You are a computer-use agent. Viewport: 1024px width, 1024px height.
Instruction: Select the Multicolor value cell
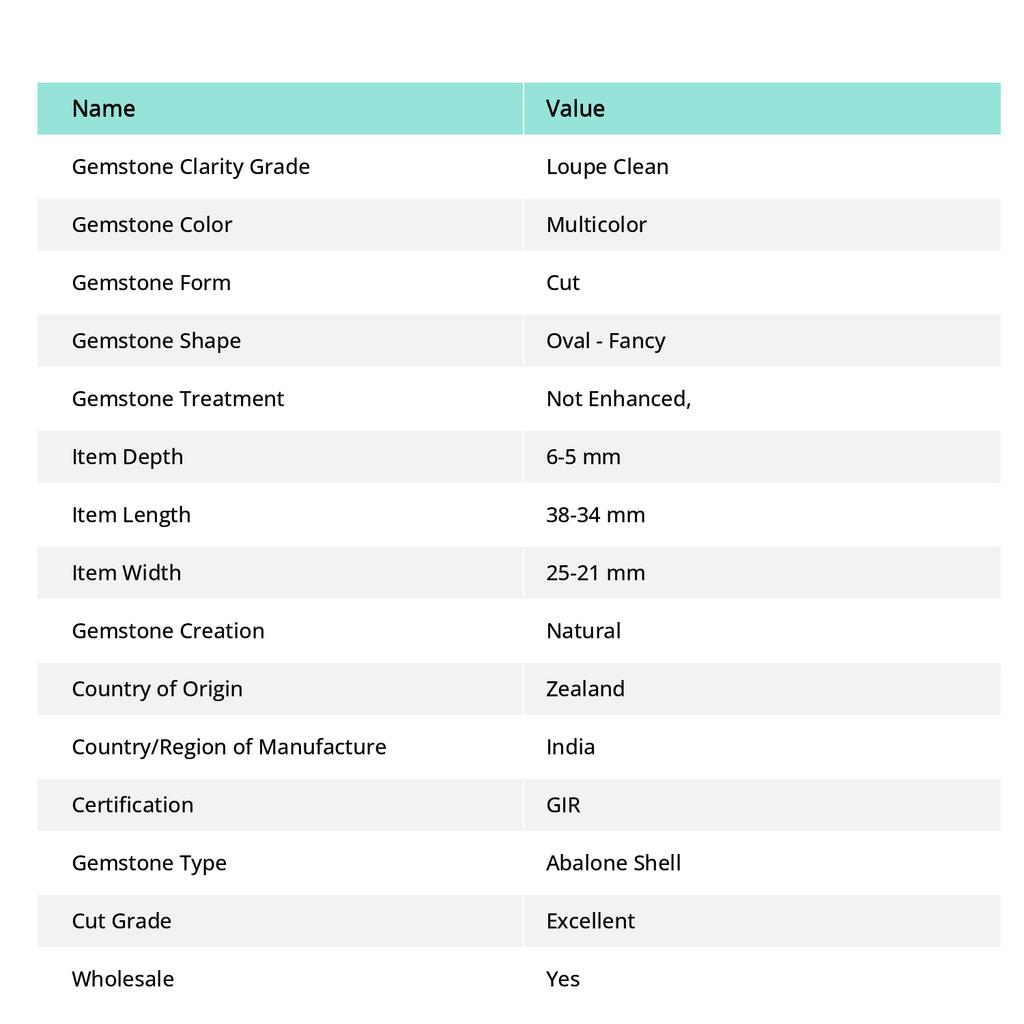[596, 224]
